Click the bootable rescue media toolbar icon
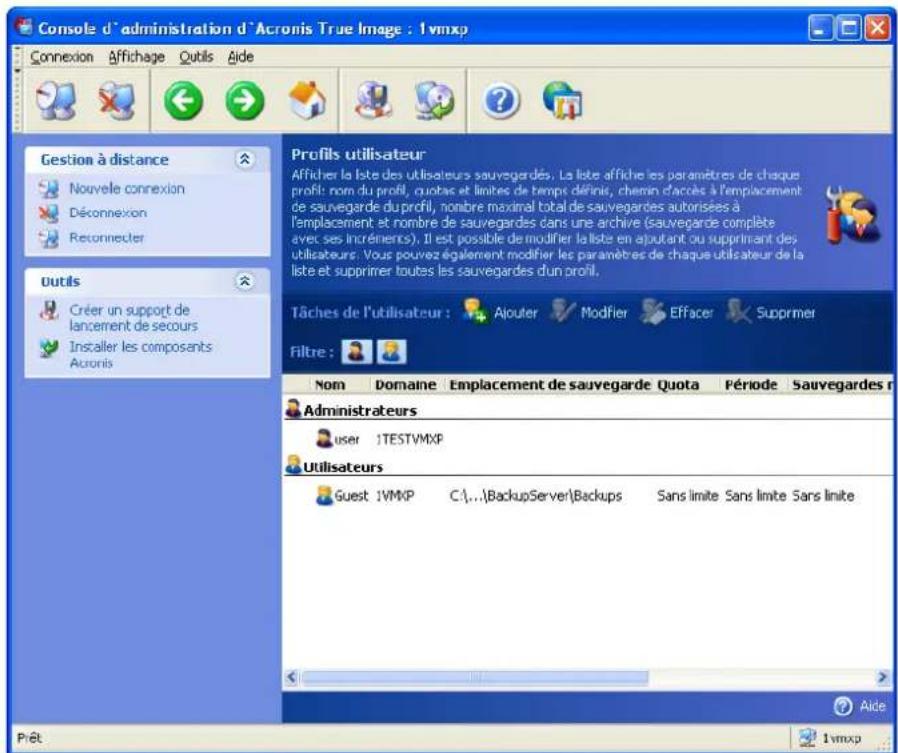Image resolution: width=898 pixels, height=753 pixels. tap(373, 100)
